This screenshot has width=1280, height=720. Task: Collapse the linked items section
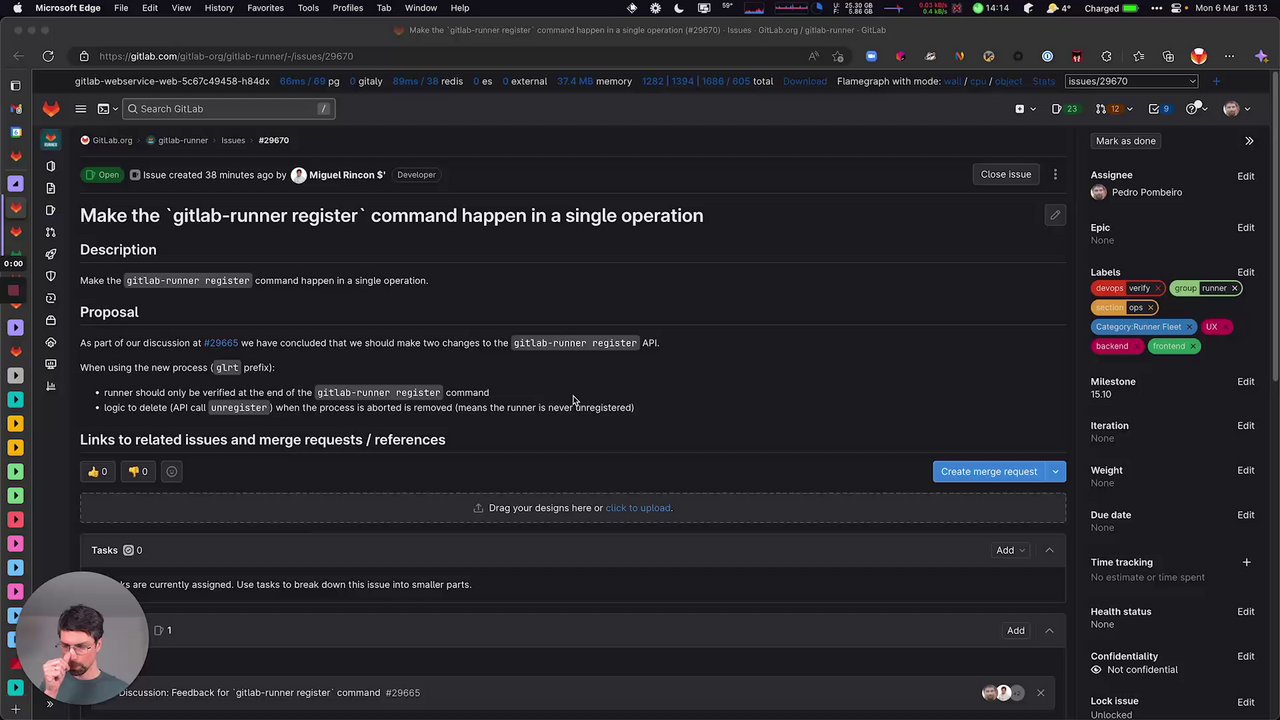point(1049,630)
